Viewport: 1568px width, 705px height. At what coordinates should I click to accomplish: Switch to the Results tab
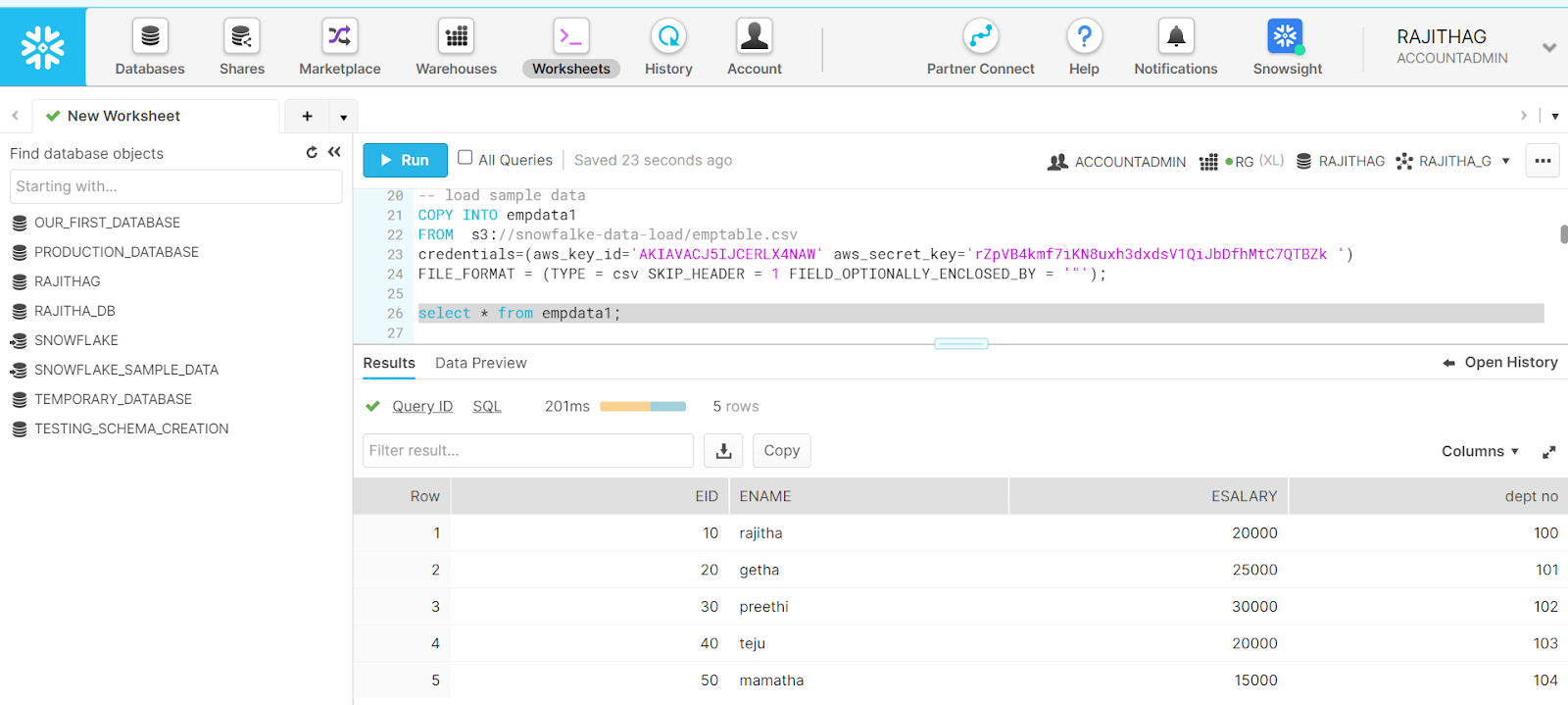[x=389, y=363]
